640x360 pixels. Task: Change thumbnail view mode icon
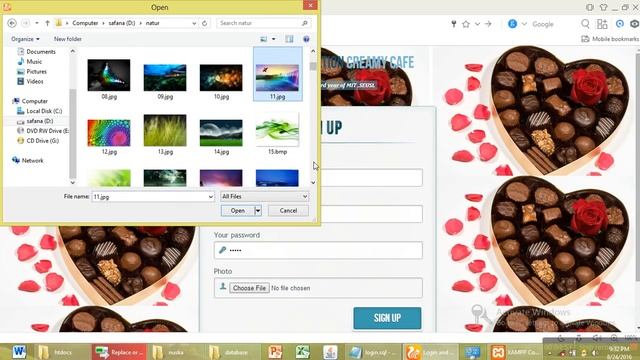(264, 39)
